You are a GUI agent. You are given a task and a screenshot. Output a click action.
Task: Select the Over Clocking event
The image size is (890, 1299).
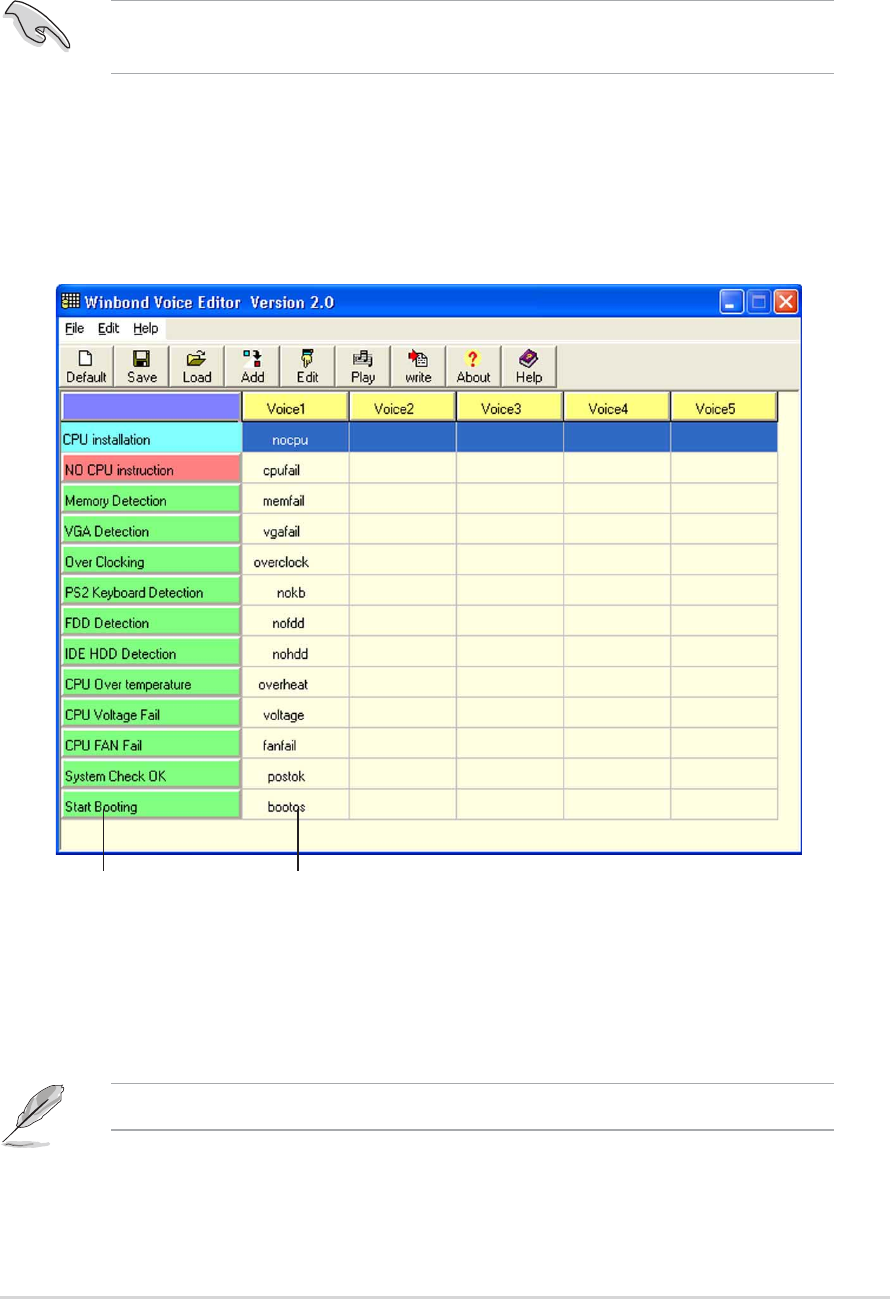point(151,562)
